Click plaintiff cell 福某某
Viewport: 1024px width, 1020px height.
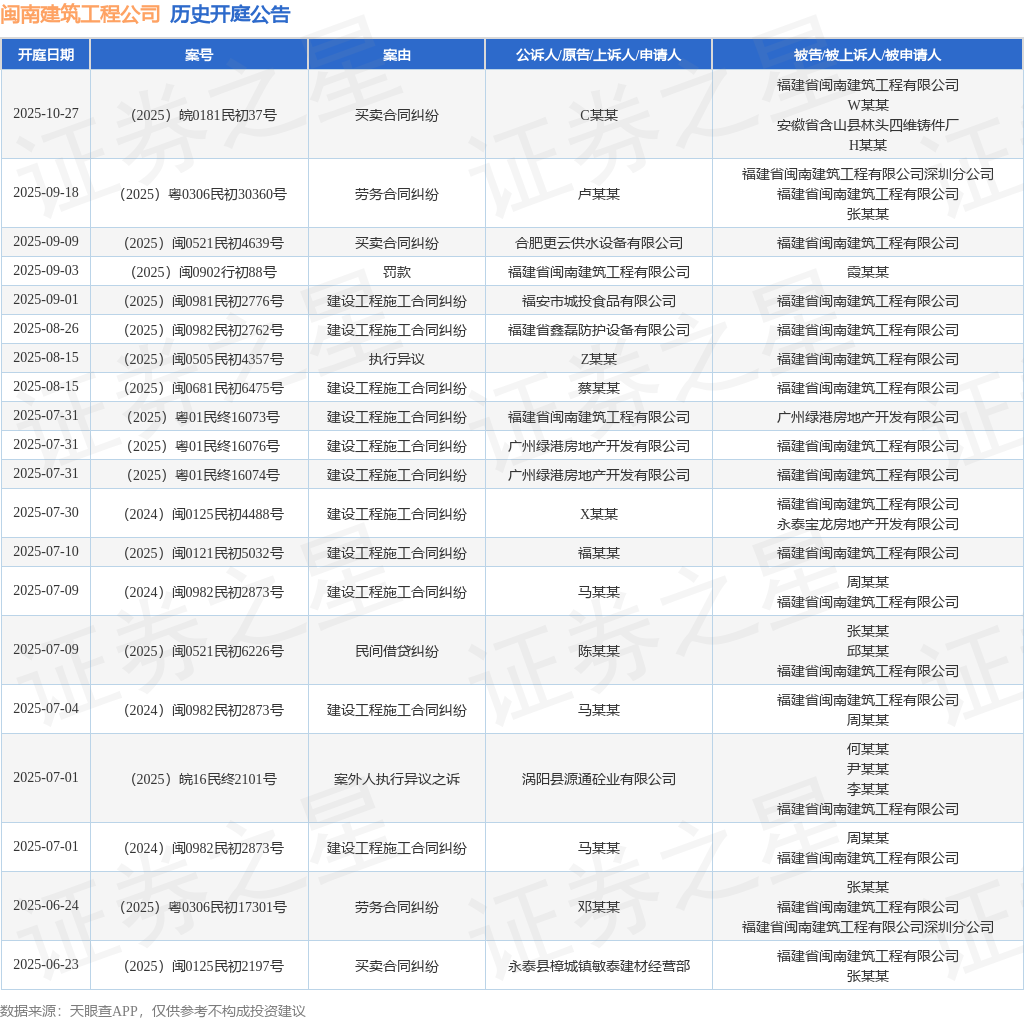tap(598, 553)
